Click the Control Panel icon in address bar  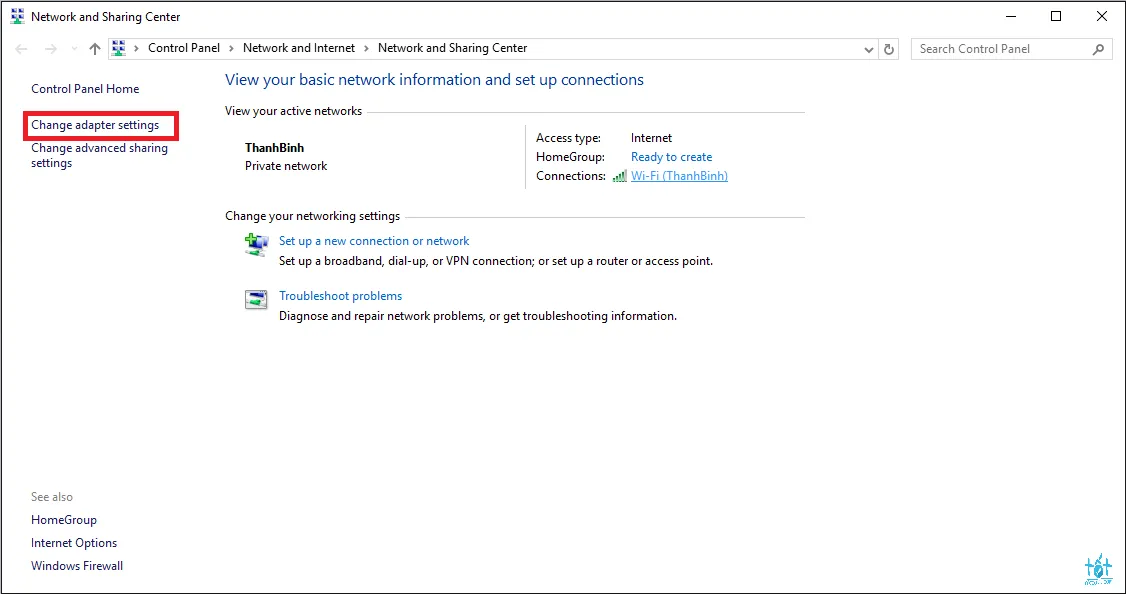pos(119,48)
